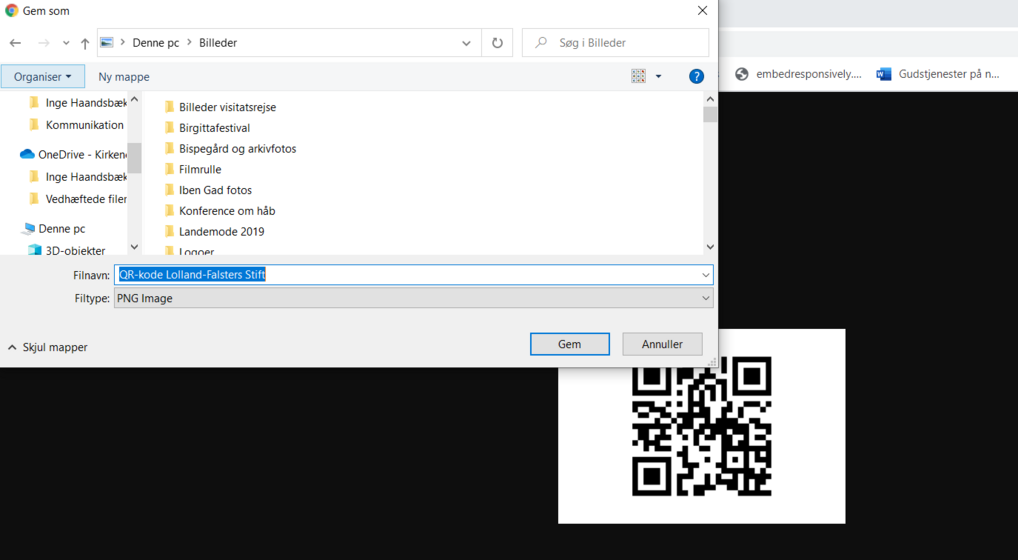Select the 3D-objekter item in sidebar
1018x560 pixels.
(74, 250)
